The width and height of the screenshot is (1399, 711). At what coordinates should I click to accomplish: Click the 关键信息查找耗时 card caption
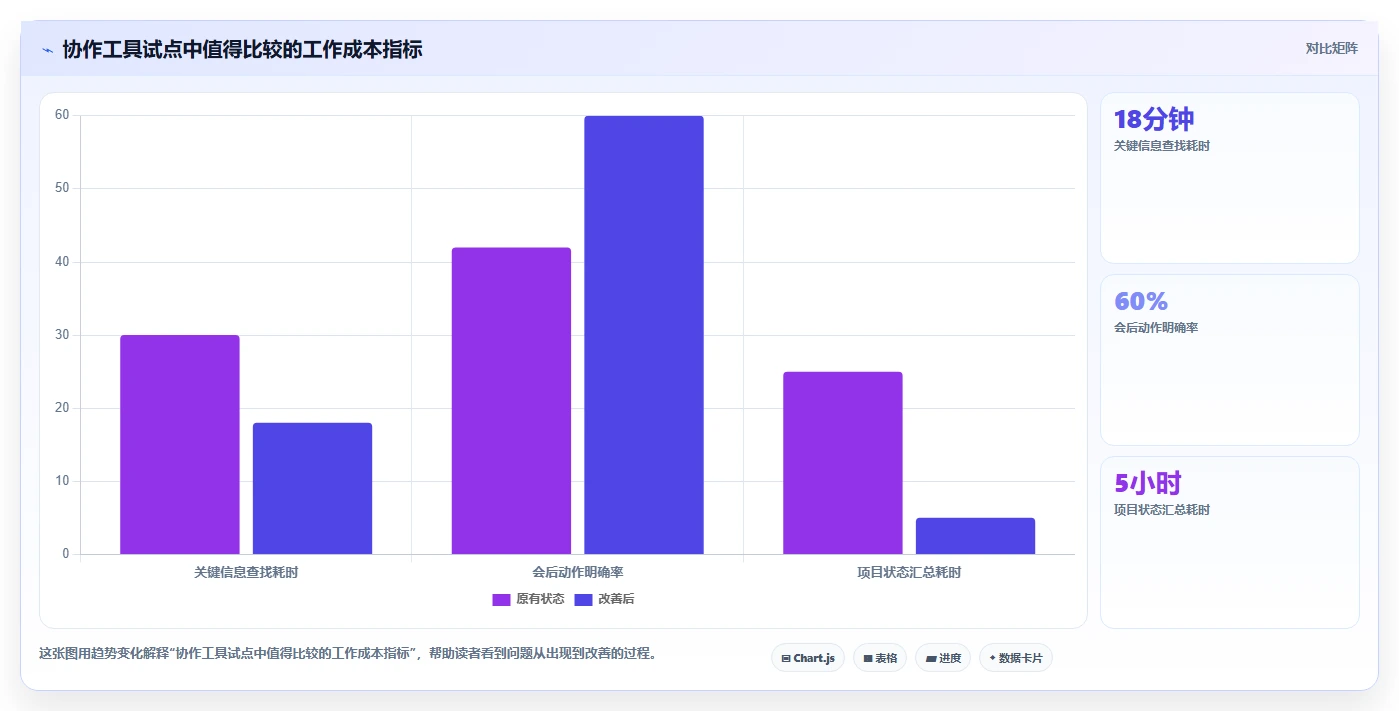pyautogui.click(x=1162, y=146)
